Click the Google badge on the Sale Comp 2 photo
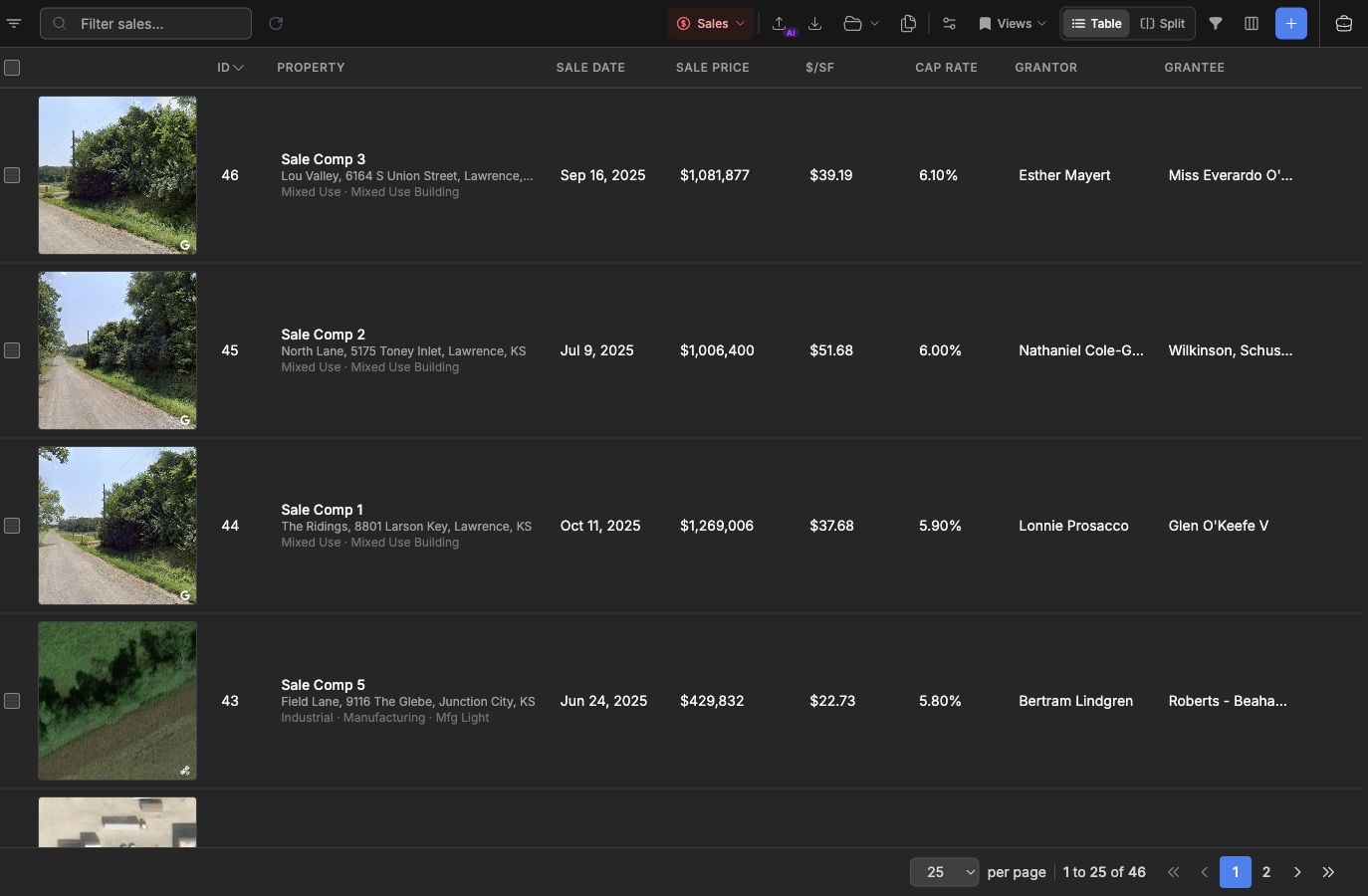The width and height of the screenshot is (1368, 896). point(185,420)
